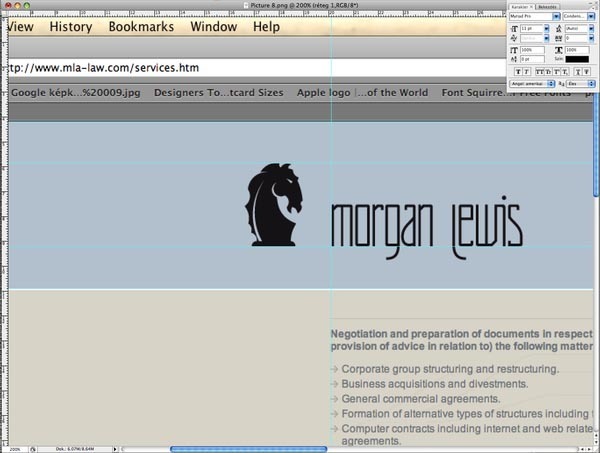Click the 'morgan lewis' logotype in canvas
Image resolution: width=600 pixels, height=453 pixels.
pos(427,228)
